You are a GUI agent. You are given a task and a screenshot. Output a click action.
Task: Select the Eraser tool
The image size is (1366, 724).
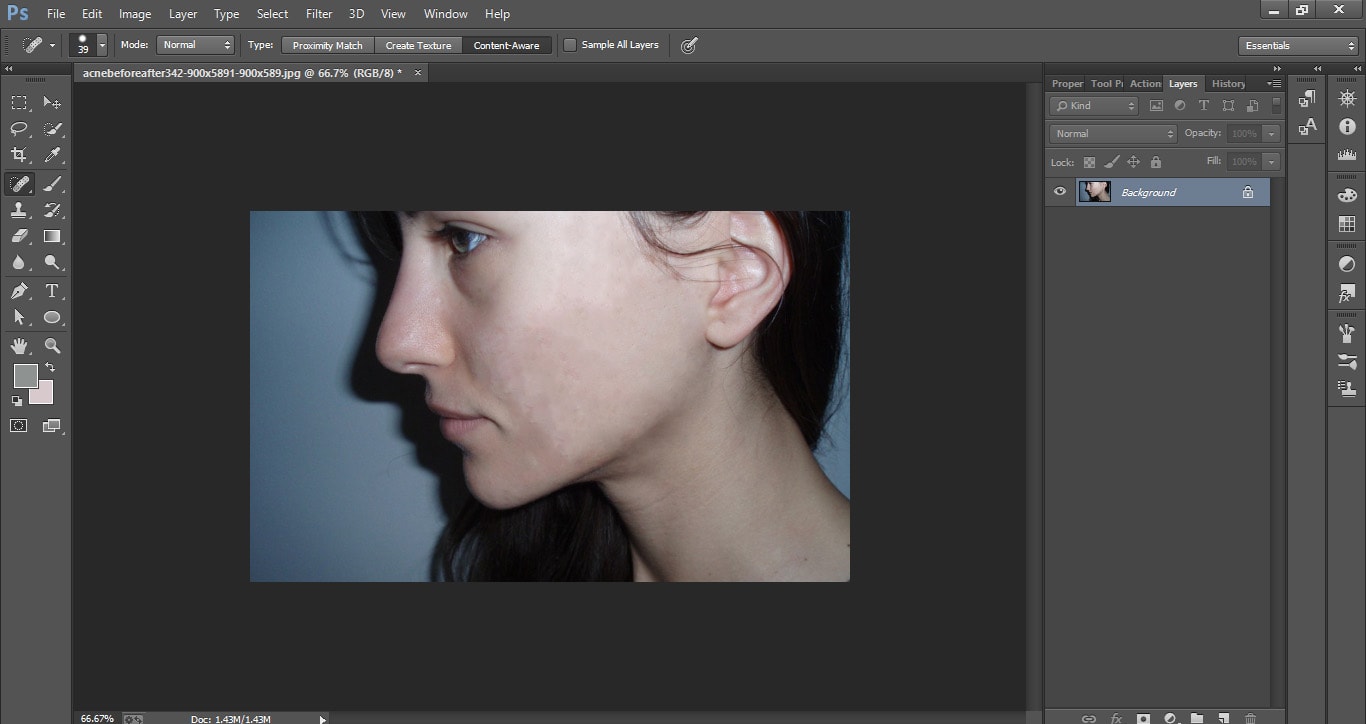(x=19, y=237)
